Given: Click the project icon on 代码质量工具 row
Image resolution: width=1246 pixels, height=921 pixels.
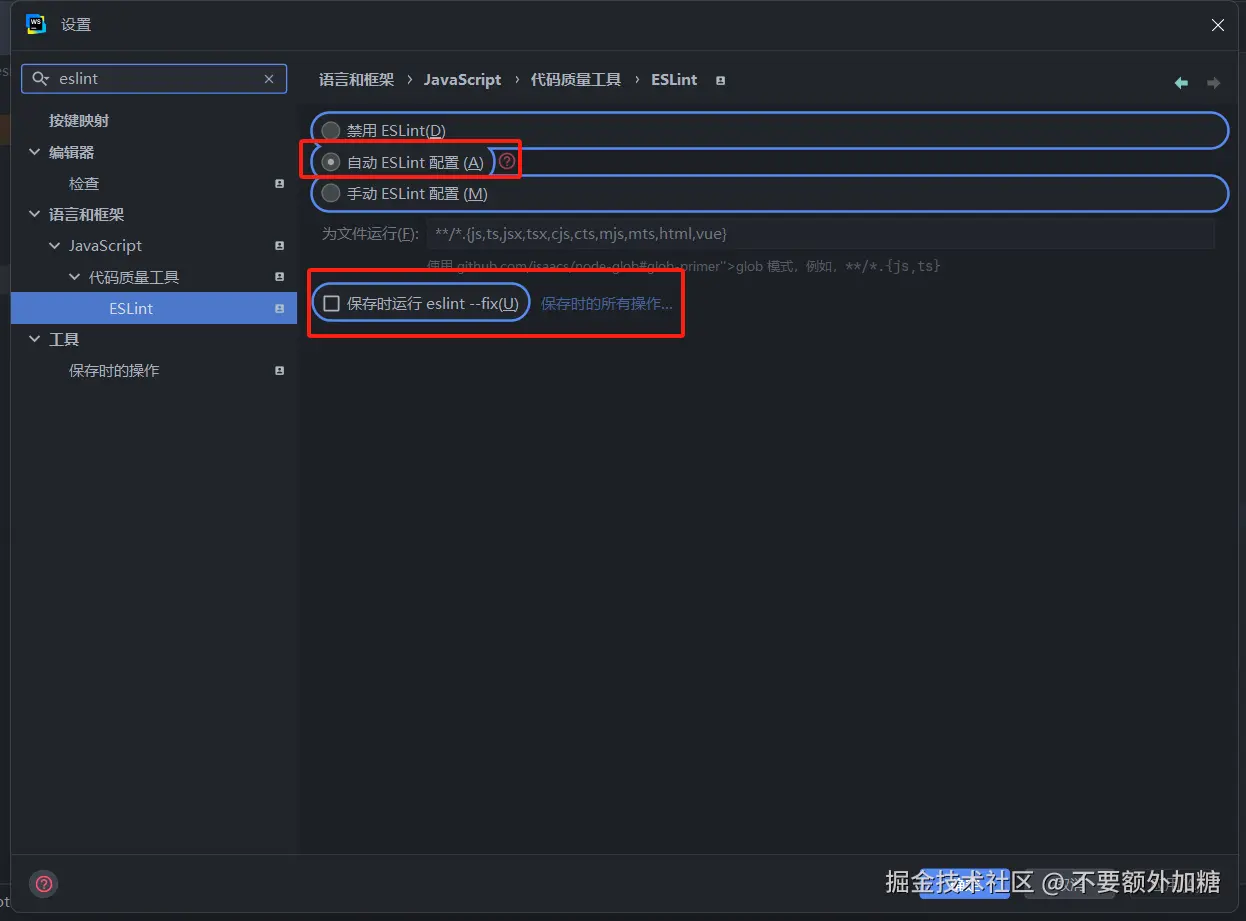Looking at the screenshot, I should [x=280, y=277].
